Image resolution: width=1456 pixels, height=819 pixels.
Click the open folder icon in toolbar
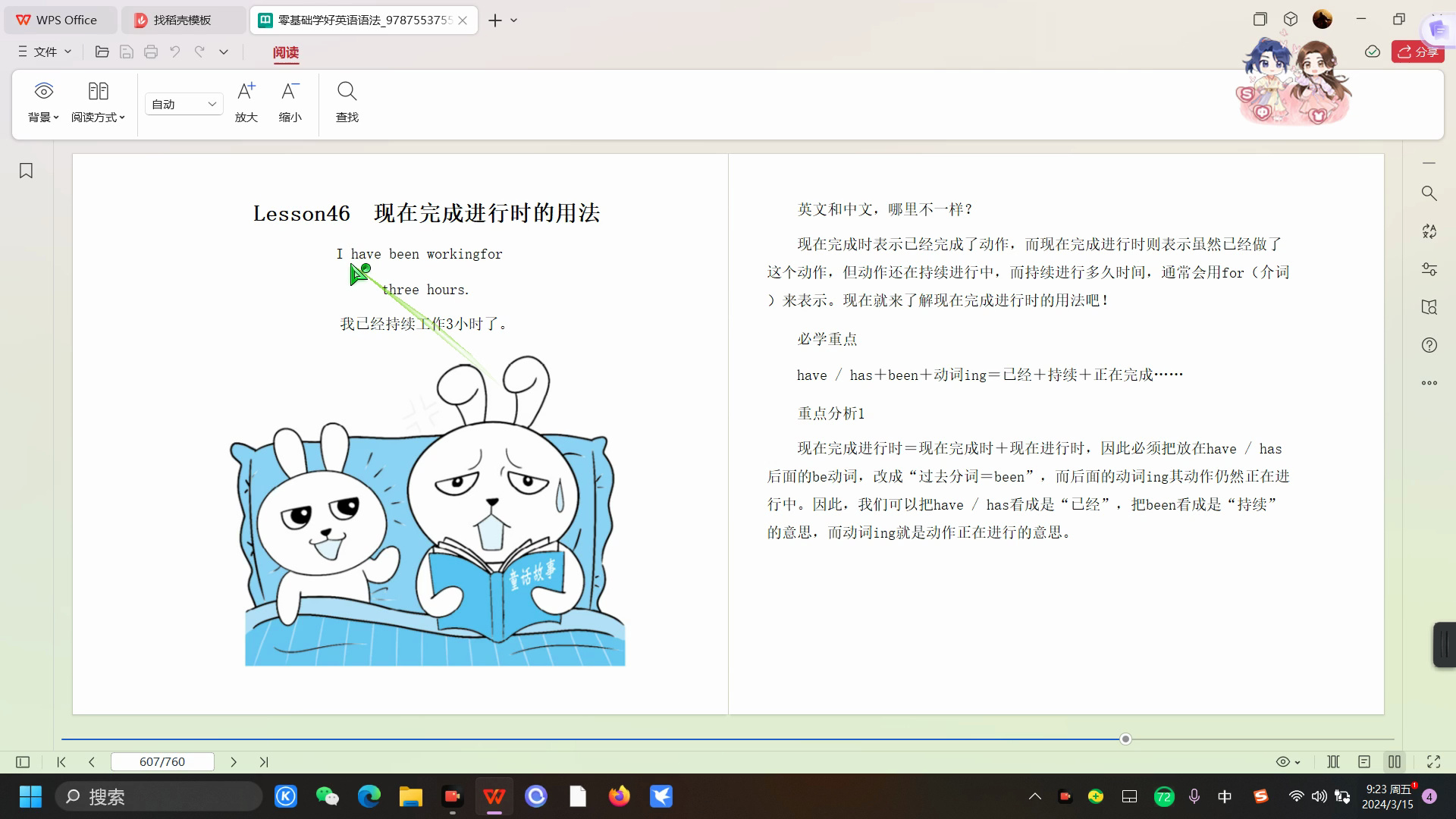102,52
